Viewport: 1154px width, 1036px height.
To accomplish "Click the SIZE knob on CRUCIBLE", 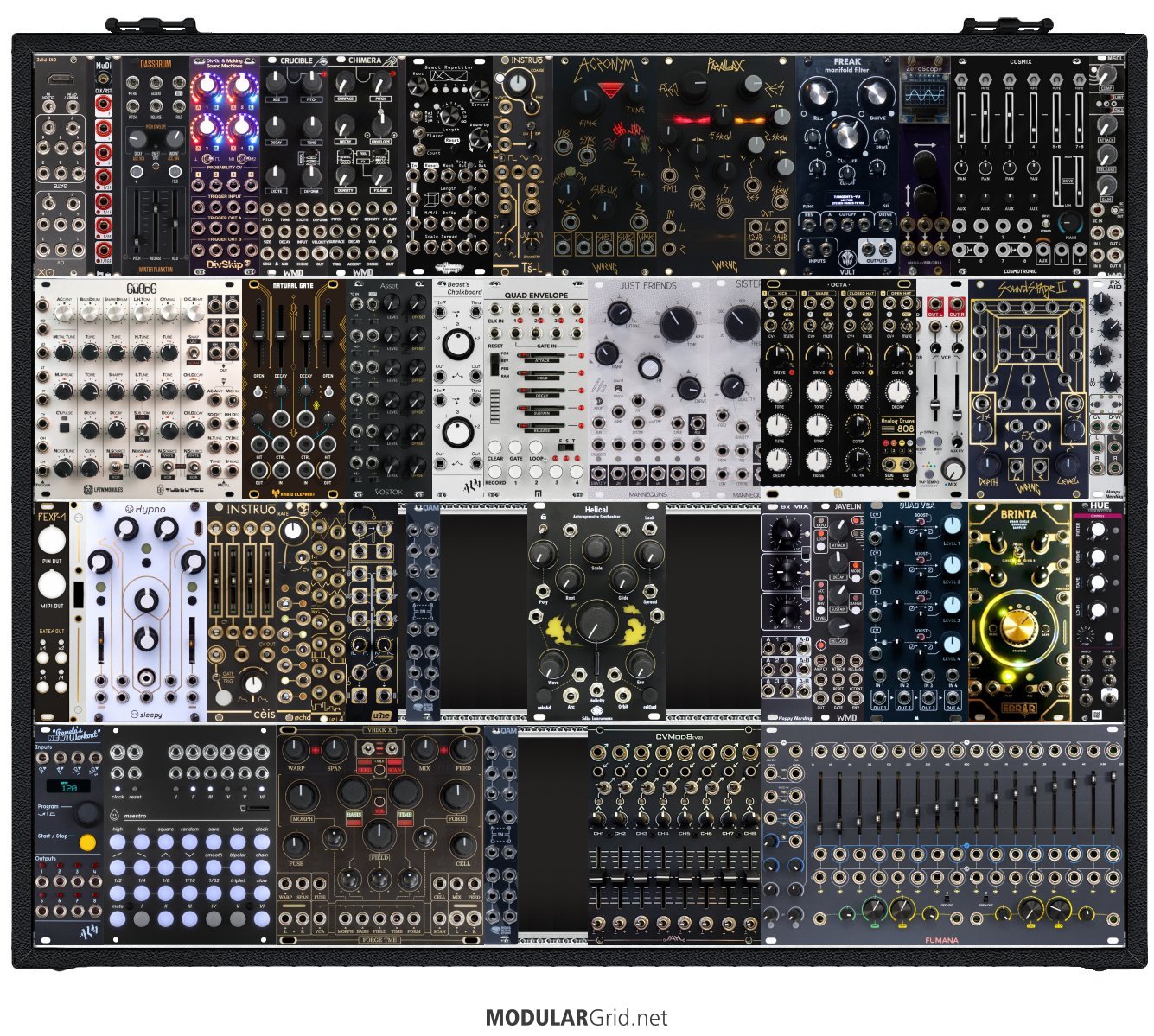I will (277, 84).
